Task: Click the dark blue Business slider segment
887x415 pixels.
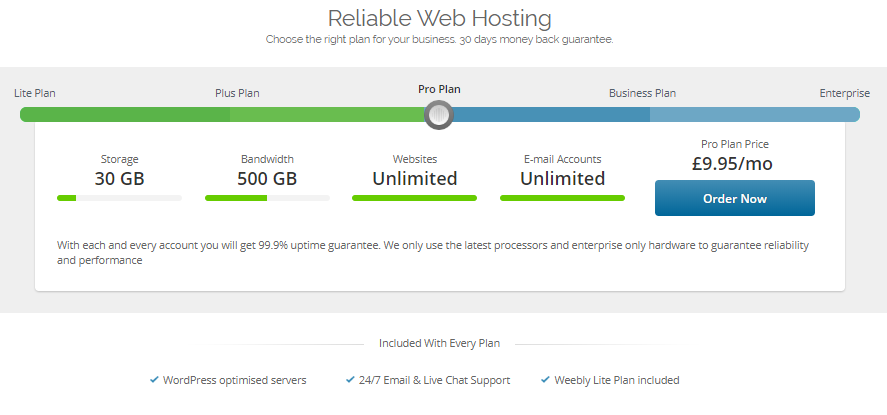Action: [x=552, y=115]
